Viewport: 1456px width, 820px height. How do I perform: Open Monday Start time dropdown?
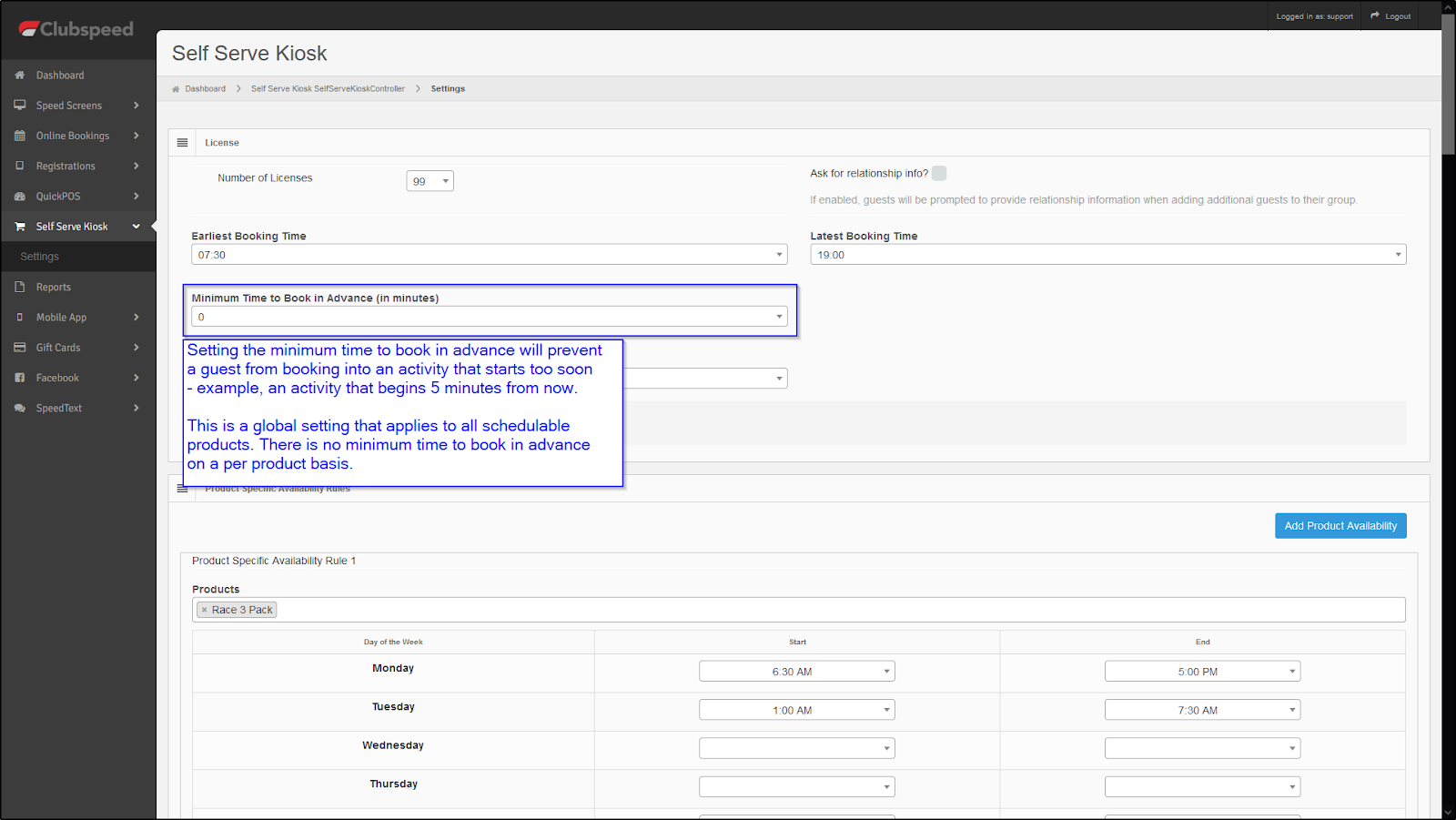pos(797,672)
